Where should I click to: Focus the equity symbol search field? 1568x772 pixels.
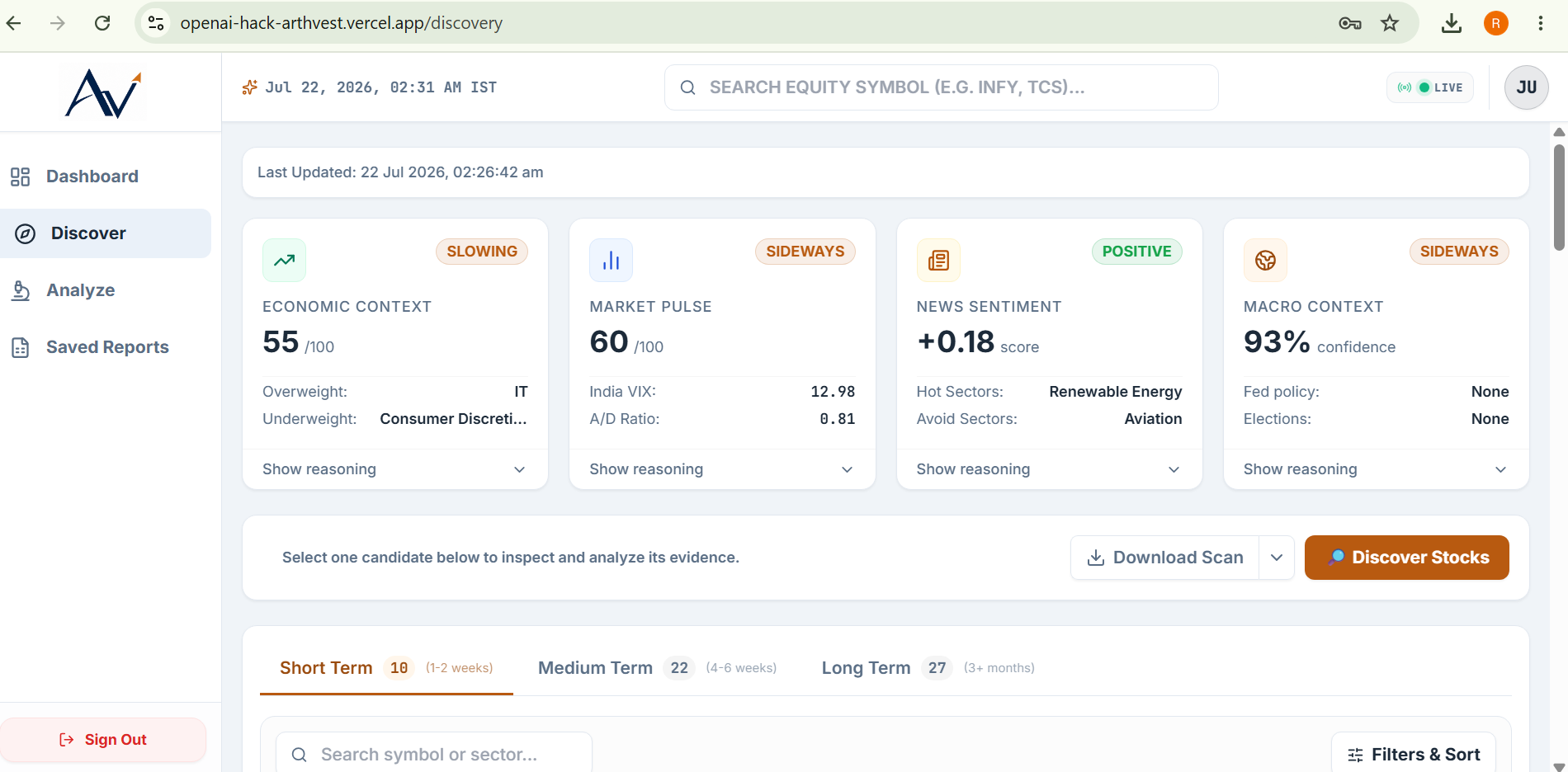[941, 87]
